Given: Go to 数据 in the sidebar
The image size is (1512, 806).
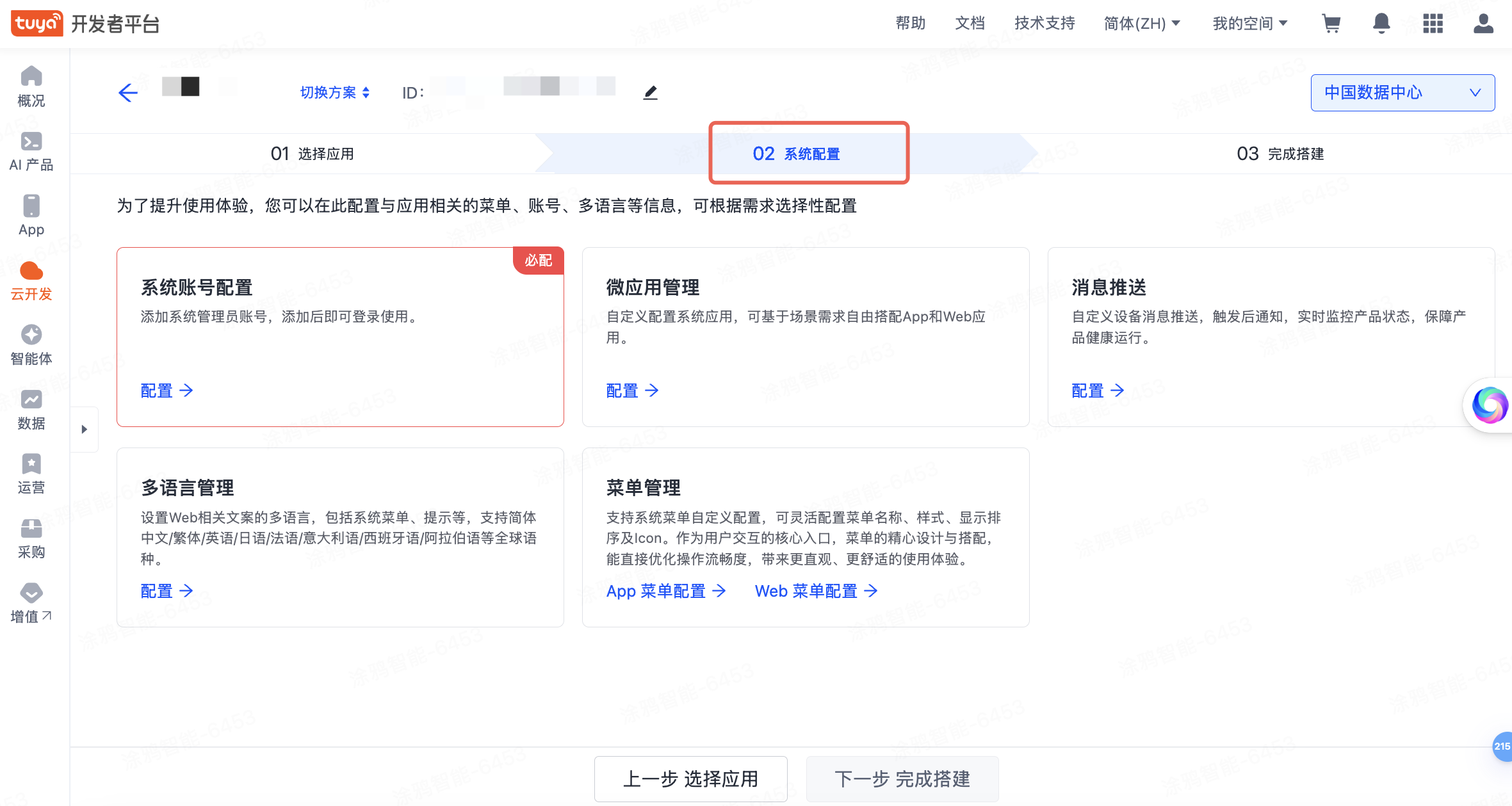Looking at the screenshot, I should tap(31, 410).
